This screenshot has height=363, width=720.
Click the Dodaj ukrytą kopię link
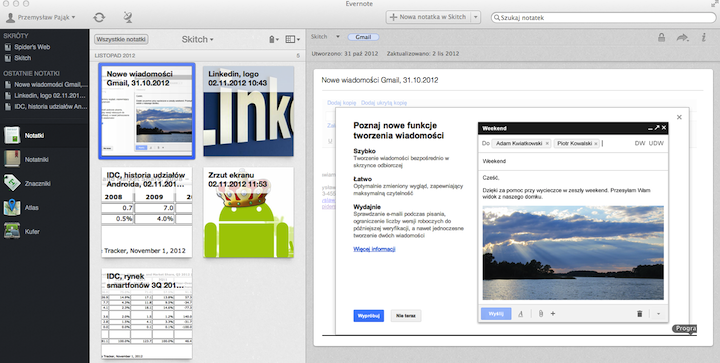pos(384,103)
